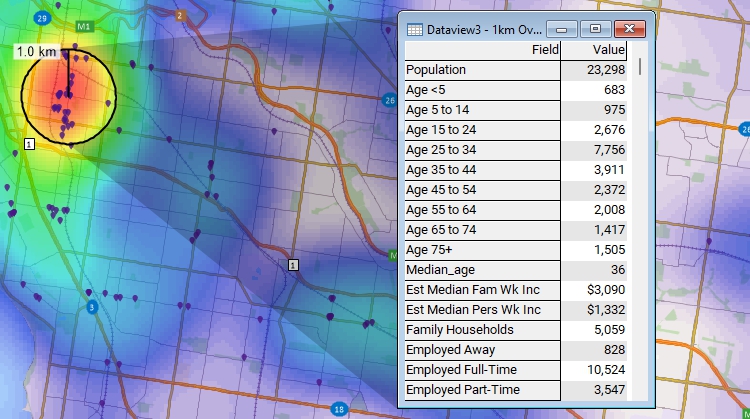Screen dimensions: 750x419
Task: Click the Median_age value cell
Action: click(596, 270)
